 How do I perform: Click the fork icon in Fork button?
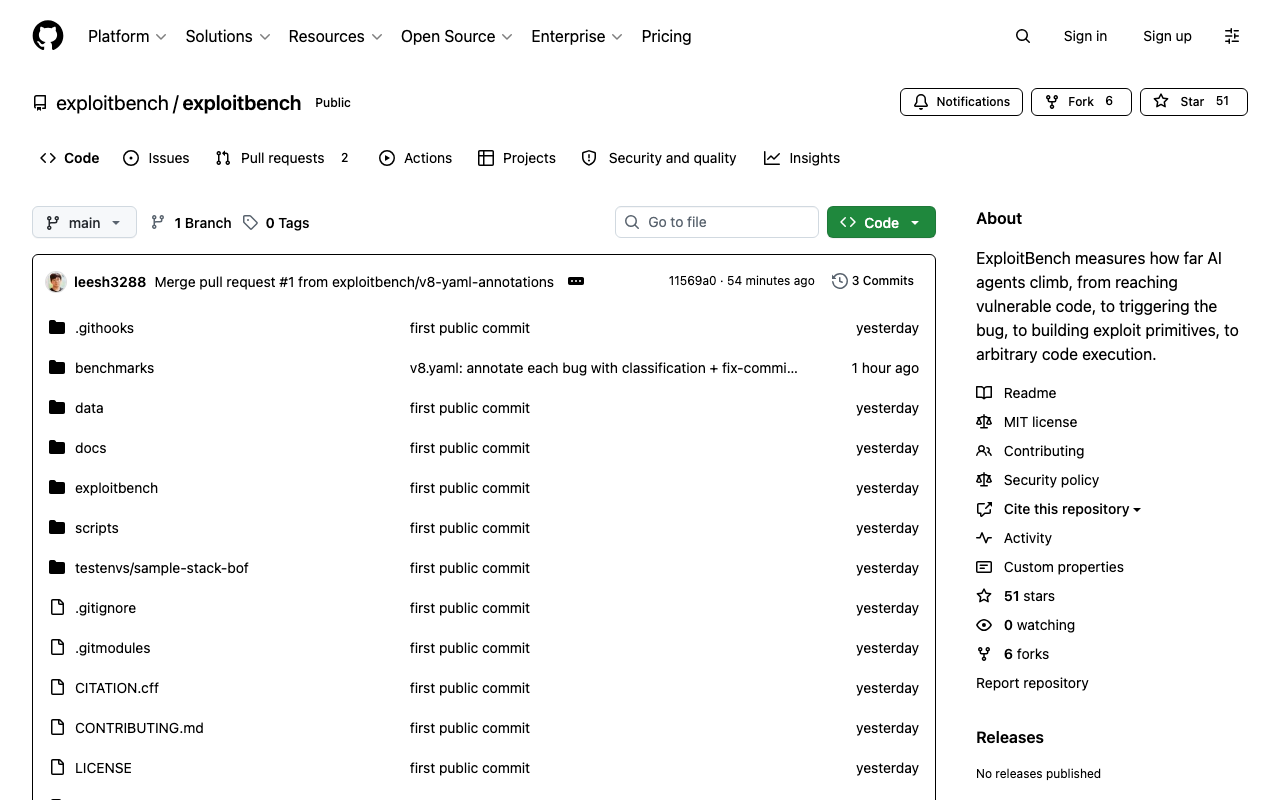1052,102
